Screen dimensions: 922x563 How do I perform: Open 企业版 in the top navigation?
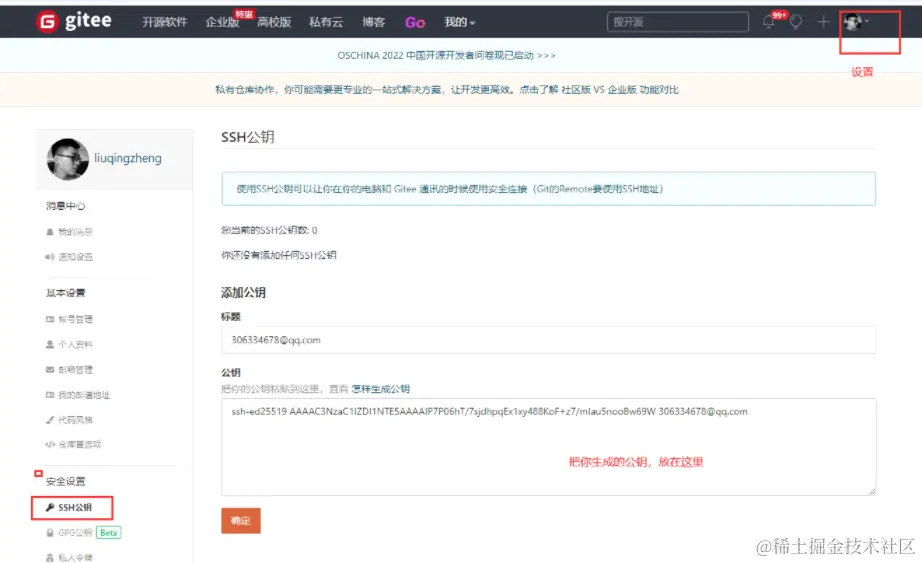pos(222,22)
